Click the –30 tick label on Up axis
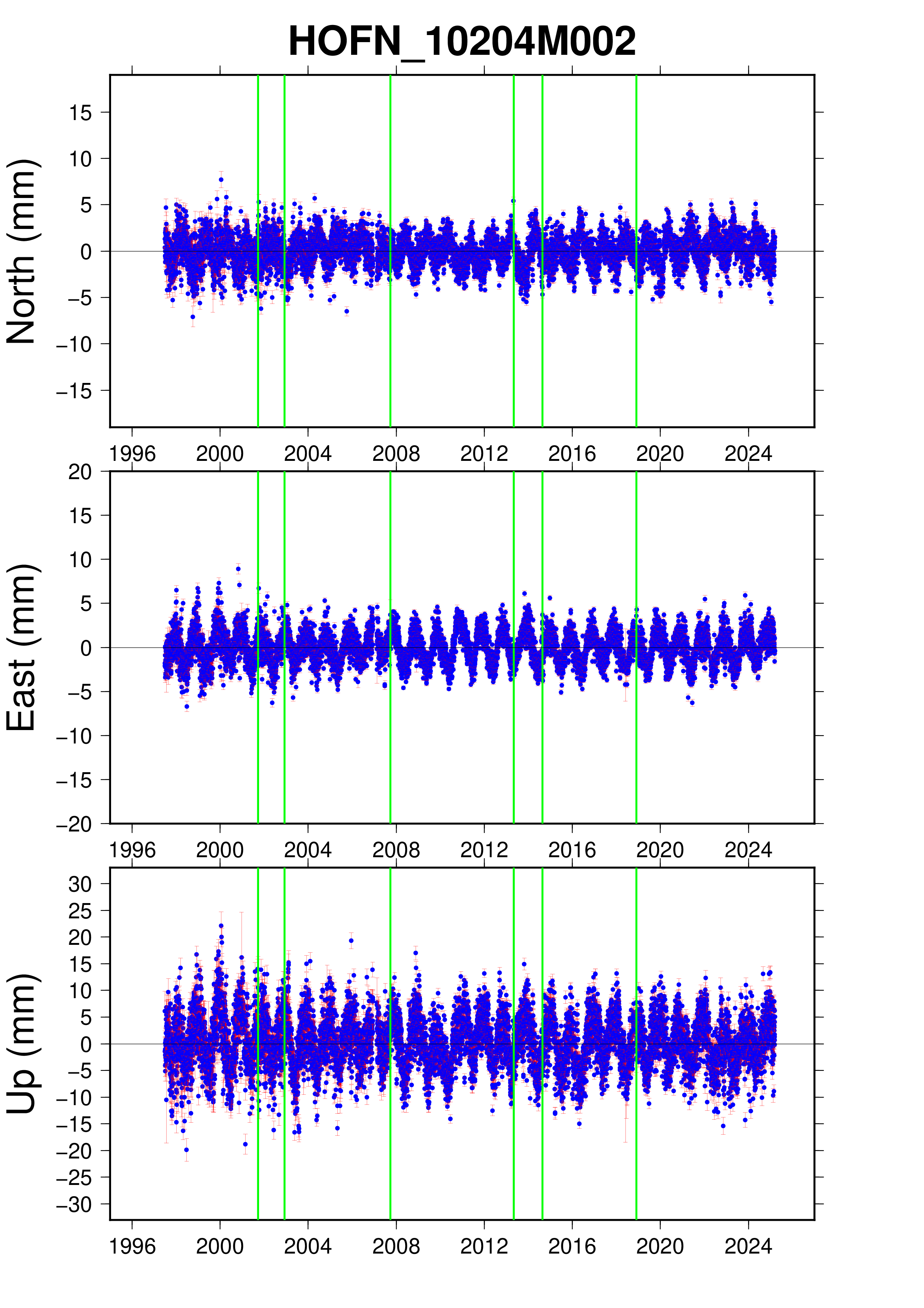 tap(74, 1205)
